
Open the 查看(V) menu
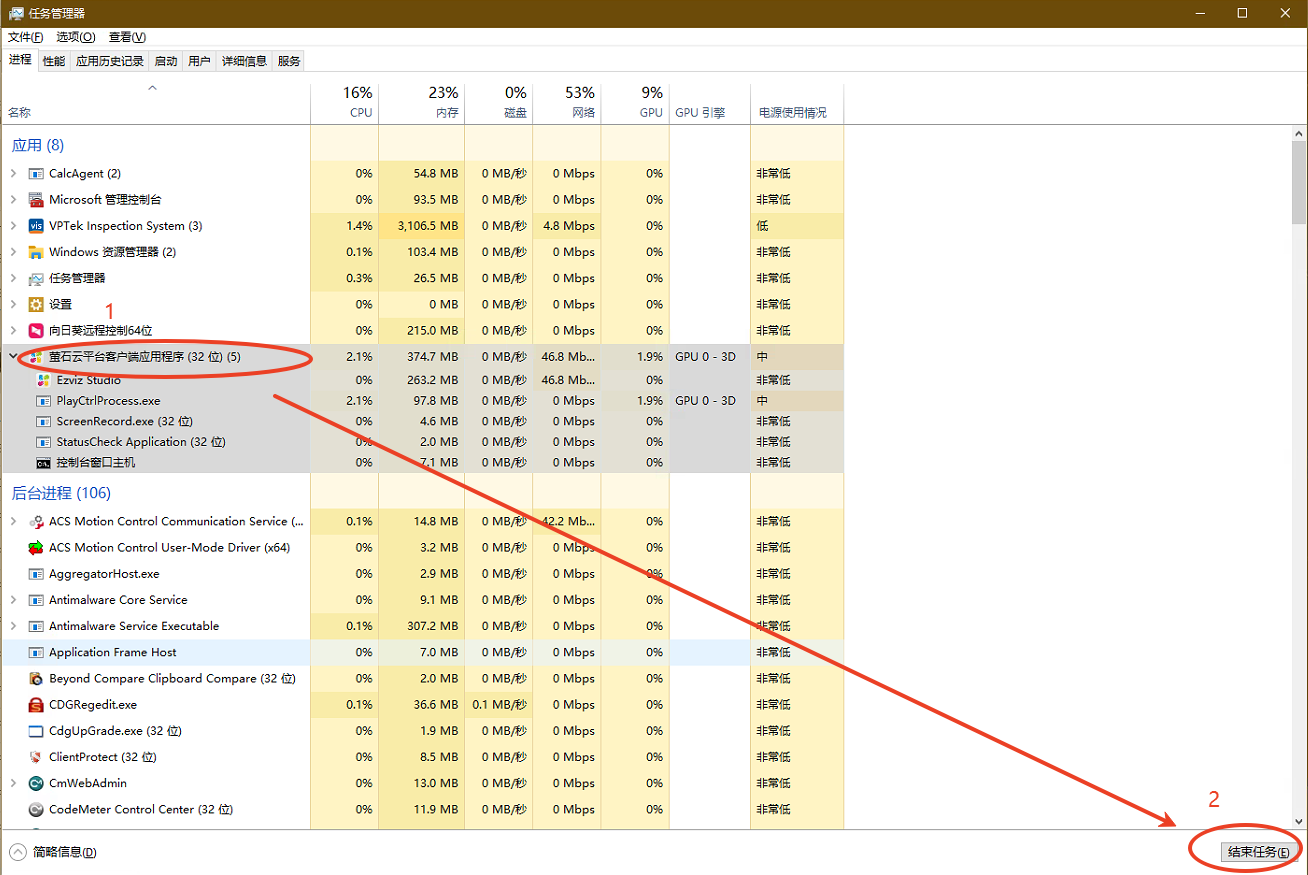[x=127, y=37]
